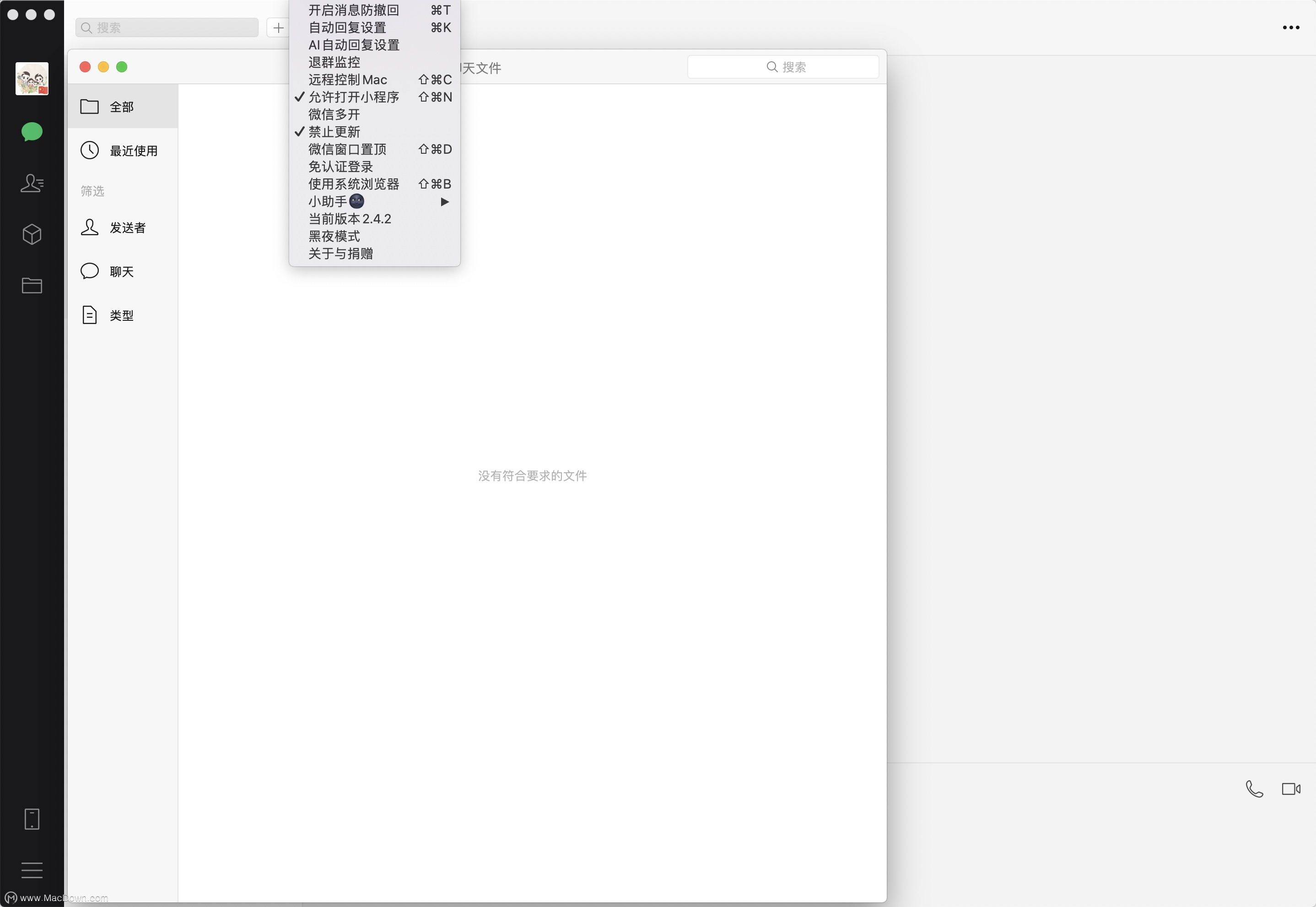Start a voice call
Screen dimensions: 1316x907
(x=1253, y=788)
